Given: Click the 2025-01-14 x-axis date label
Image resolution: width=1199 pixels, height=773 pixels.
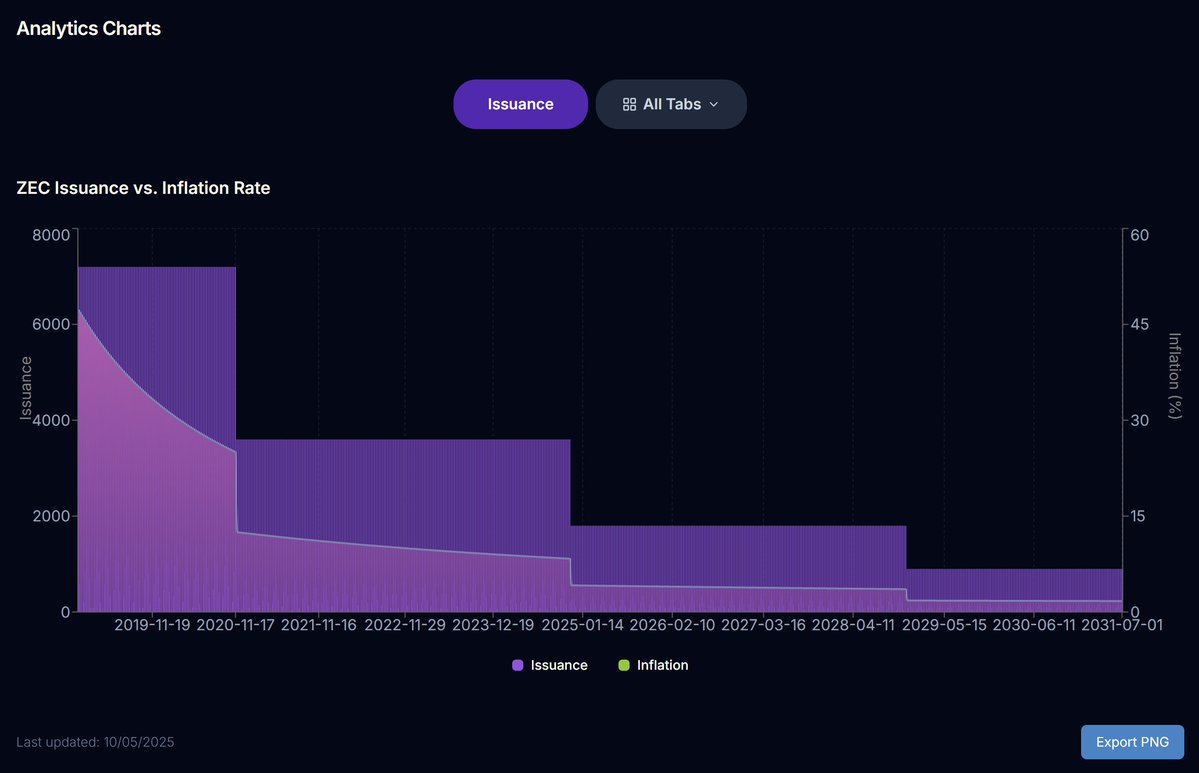Looking at the screenshot, I should [583, 625].
